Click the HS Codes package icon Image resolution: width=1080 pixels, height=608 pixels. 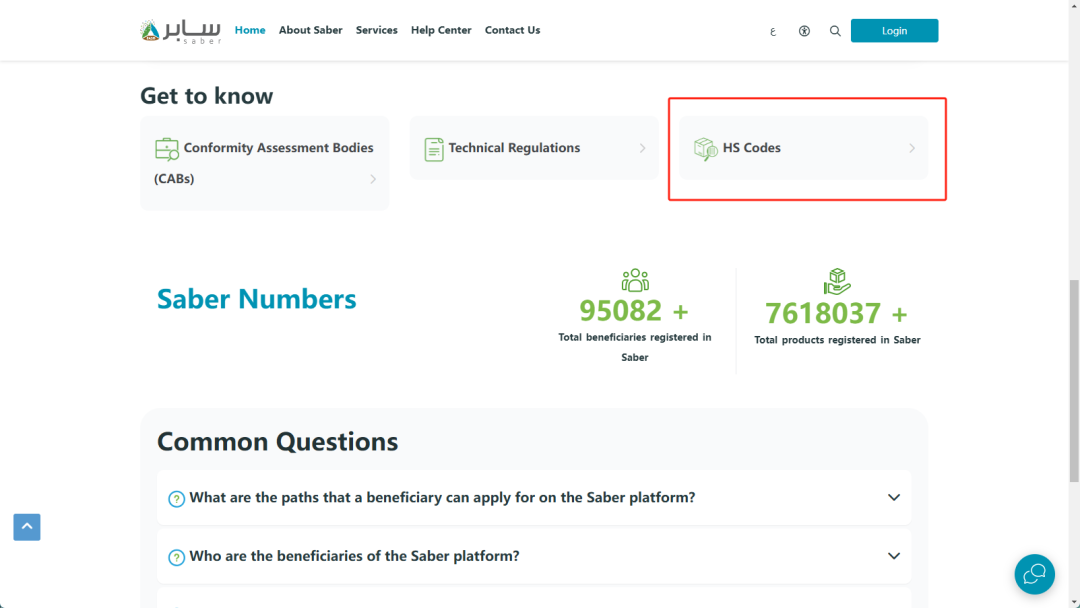705,149
